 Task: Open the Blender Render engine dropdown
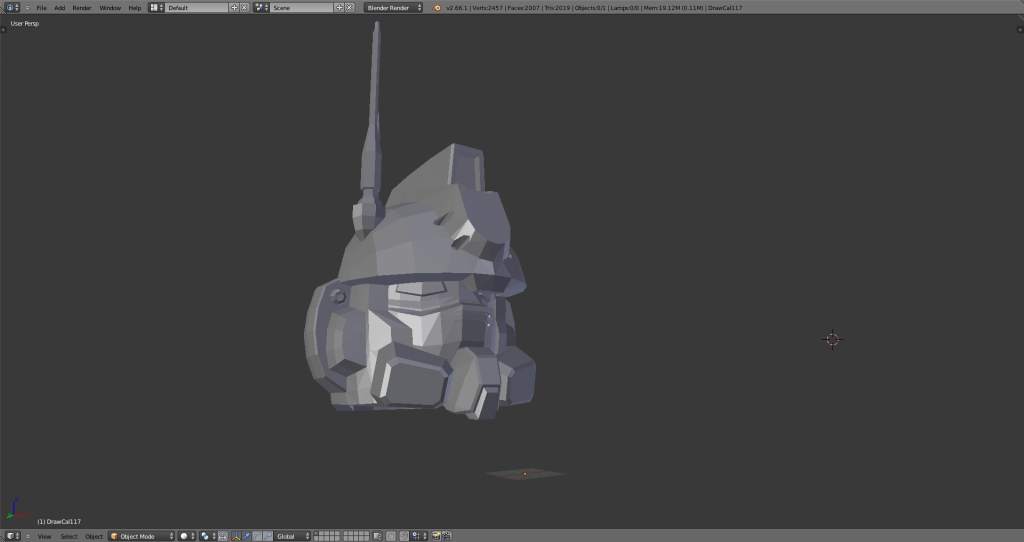tap(393, 7)
